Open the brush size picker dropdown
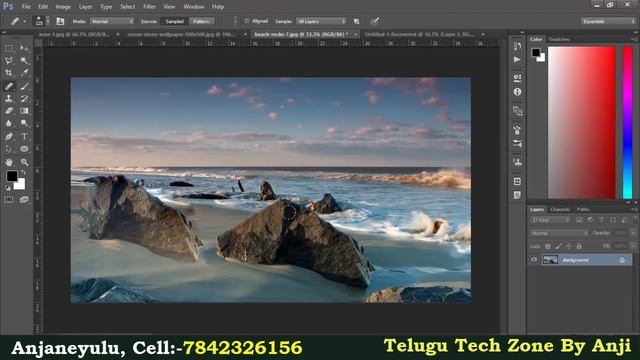The image size is (640, 360). pos(47,21)
